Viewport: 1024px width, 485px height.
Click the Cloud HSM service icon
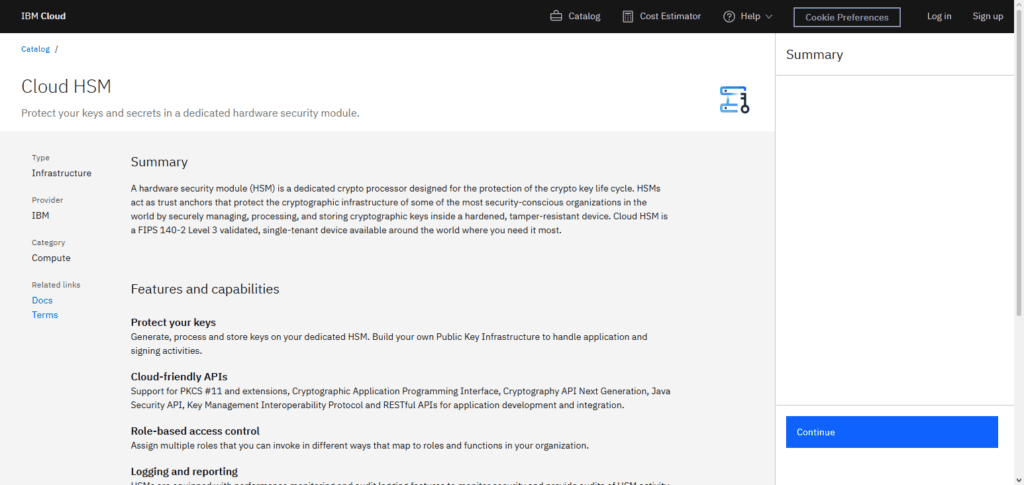pos(735,100)
